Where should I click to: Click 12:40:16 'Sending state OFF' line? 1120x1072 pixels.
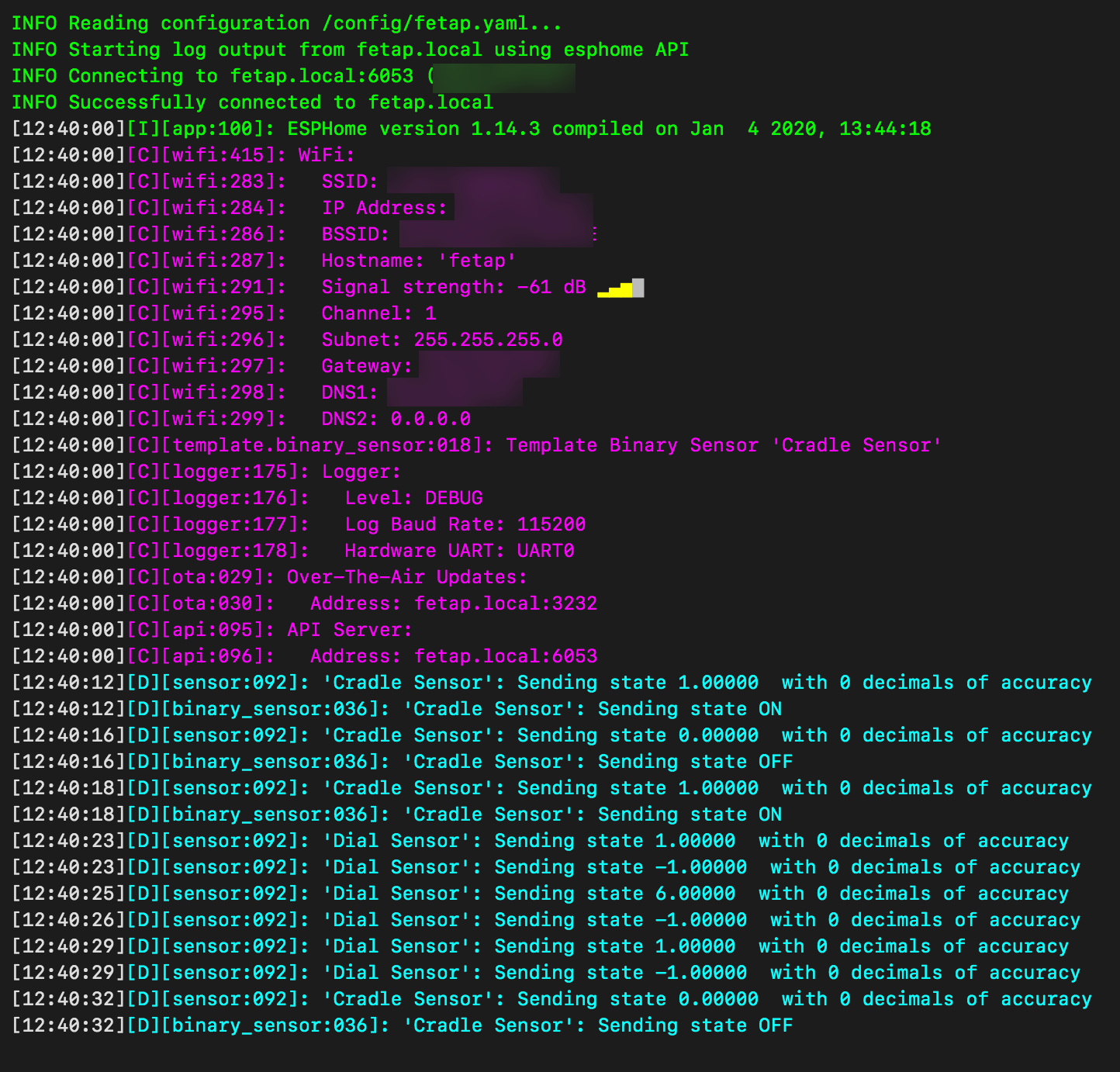403,762
